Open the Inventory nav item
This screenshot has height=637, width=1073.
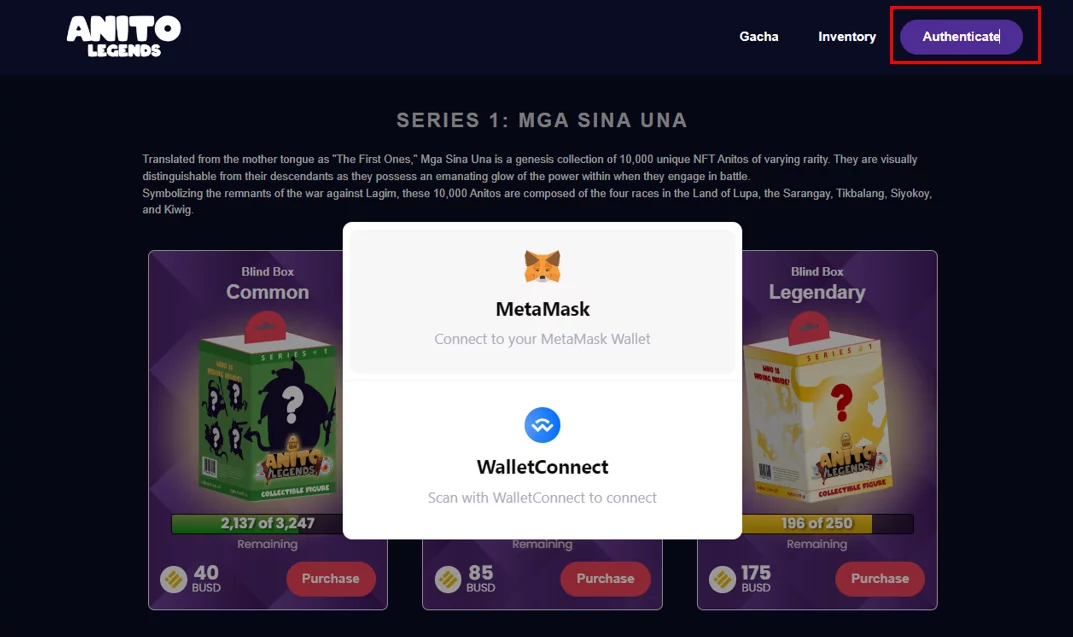[846, 36]
